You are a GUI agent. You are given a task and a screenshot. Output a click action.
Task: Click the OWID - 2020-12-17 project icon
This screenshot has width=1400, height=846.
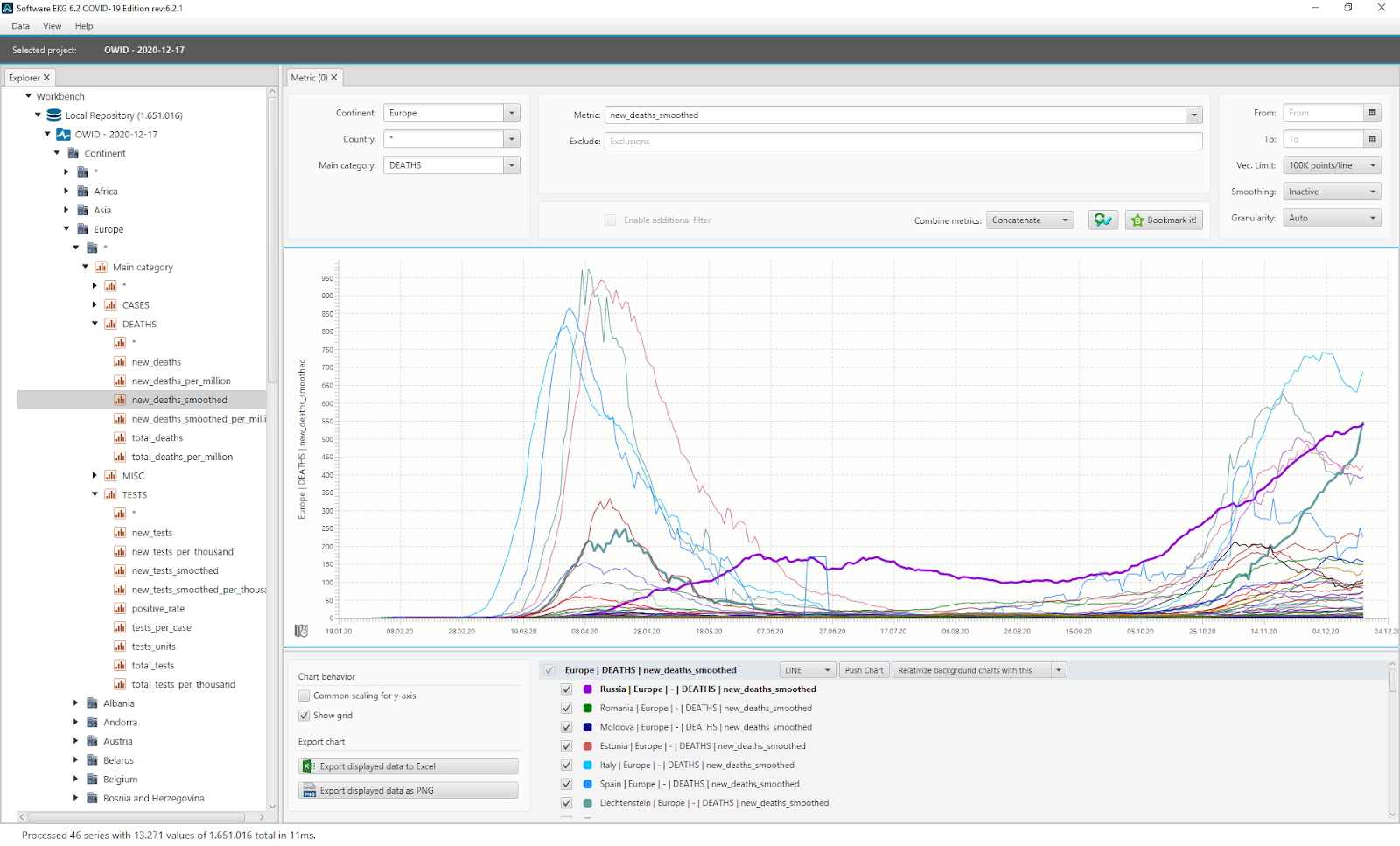(63, 135)
